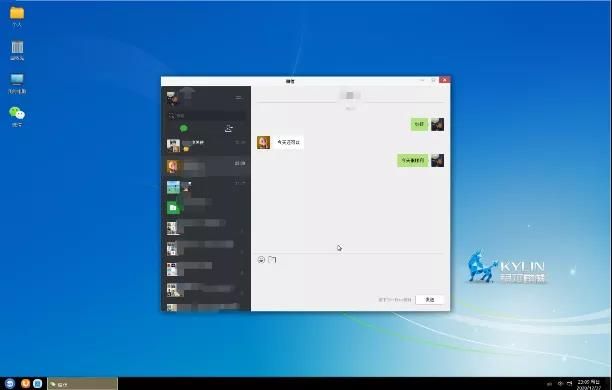This screenshot has width=612, height=390.
Task: Click the send file folder icon
Action: point(272,260)
